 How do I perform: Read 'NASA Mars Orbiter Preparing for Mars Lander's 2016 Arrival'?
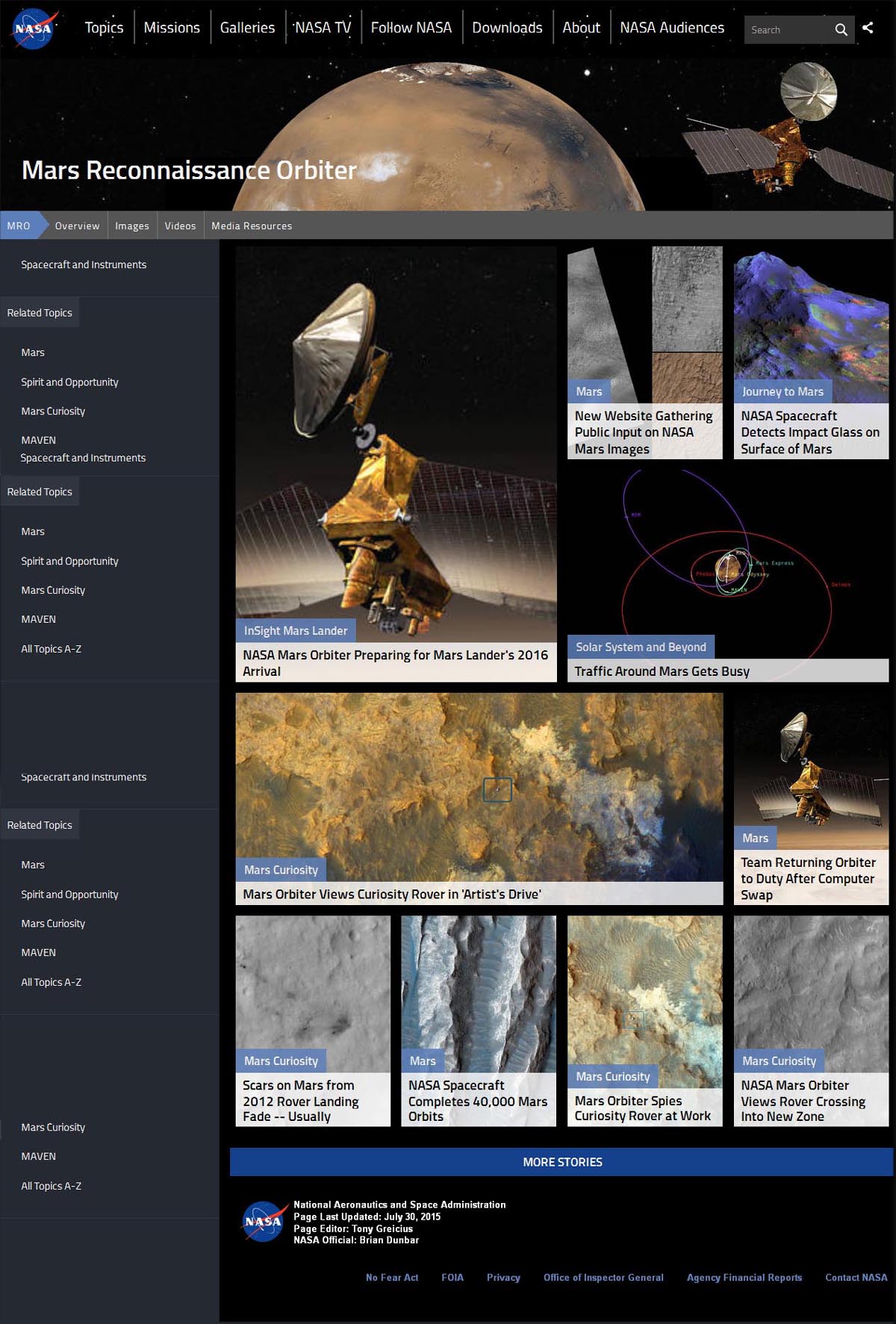click(x=396, y=662)
